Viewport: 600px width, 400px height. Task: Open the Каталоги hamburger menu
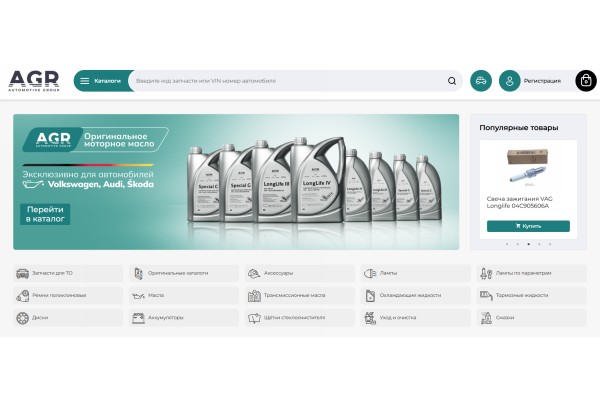coord(102,81)
